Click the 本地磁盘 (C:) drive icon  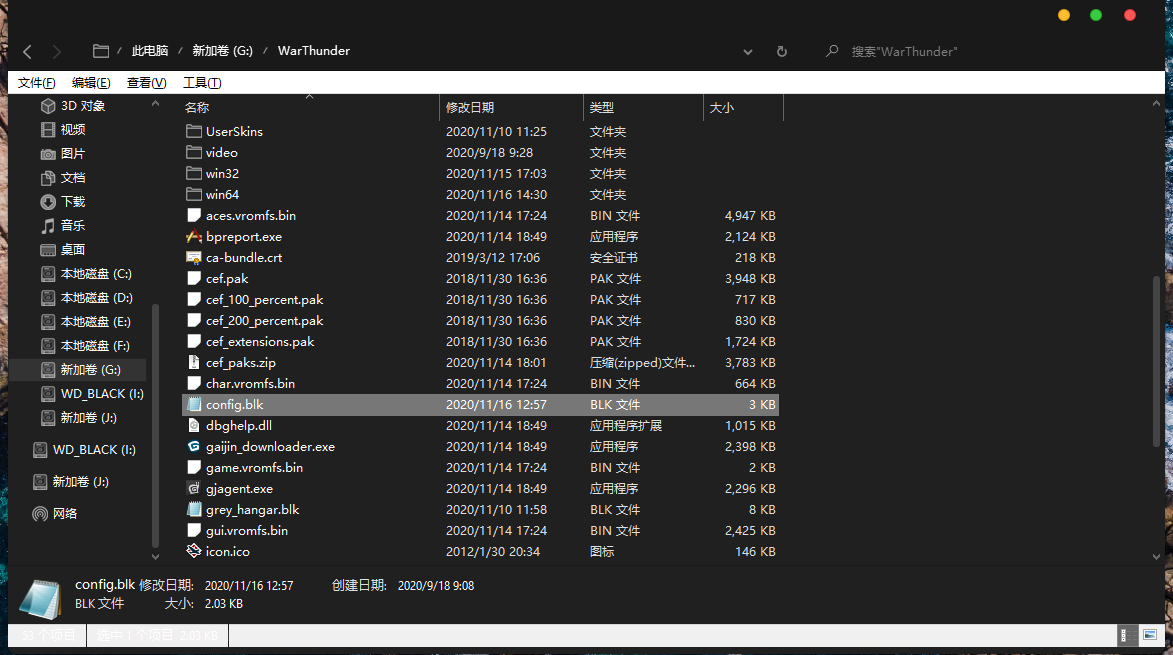(x=48, y=274)
